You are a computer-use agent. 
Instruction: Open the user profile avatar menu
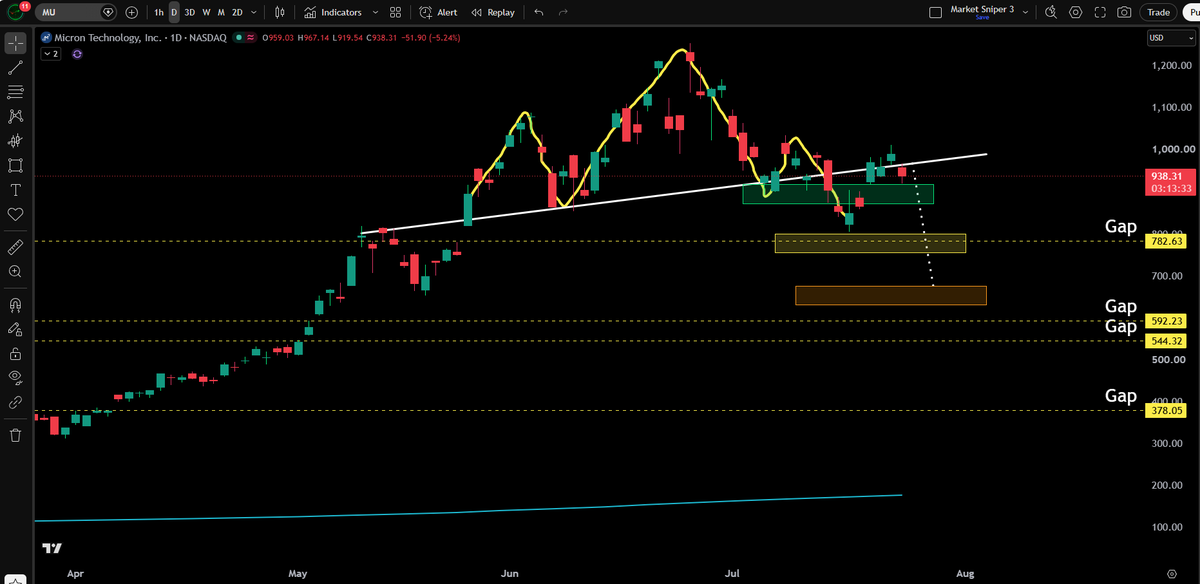(x=15, y=12)
